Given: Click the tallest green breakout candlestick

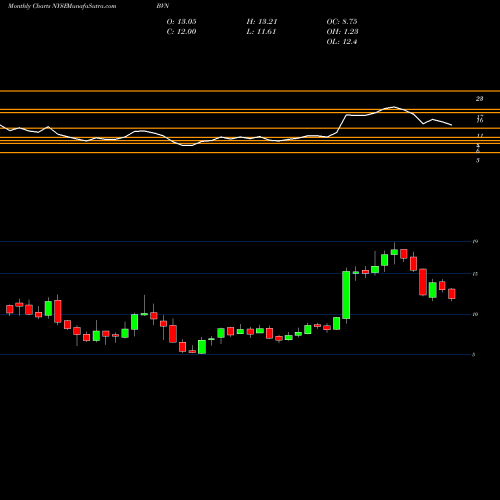Looking at the screenshot, I should (x=346, y=295).
